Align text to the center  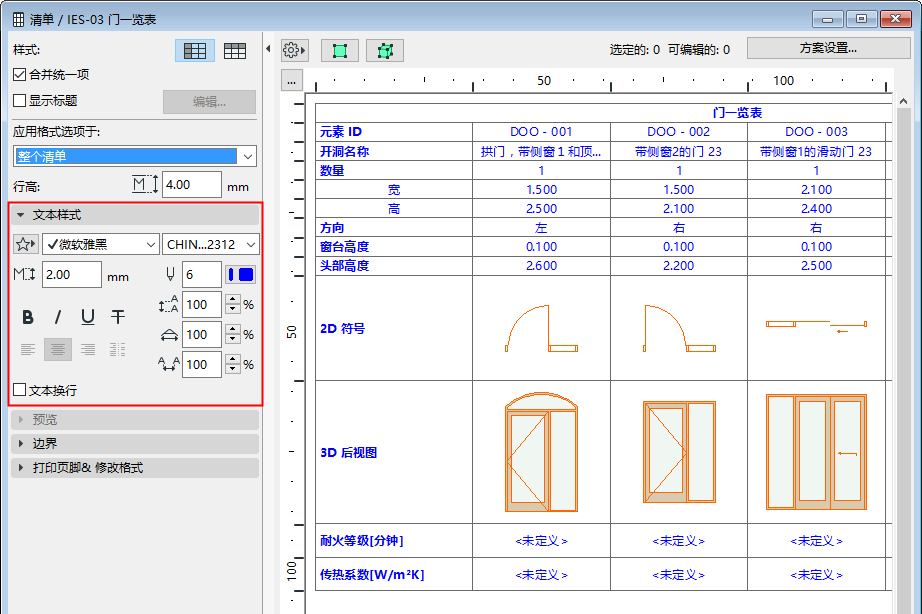pyautogui.click(x=58, y=349)
